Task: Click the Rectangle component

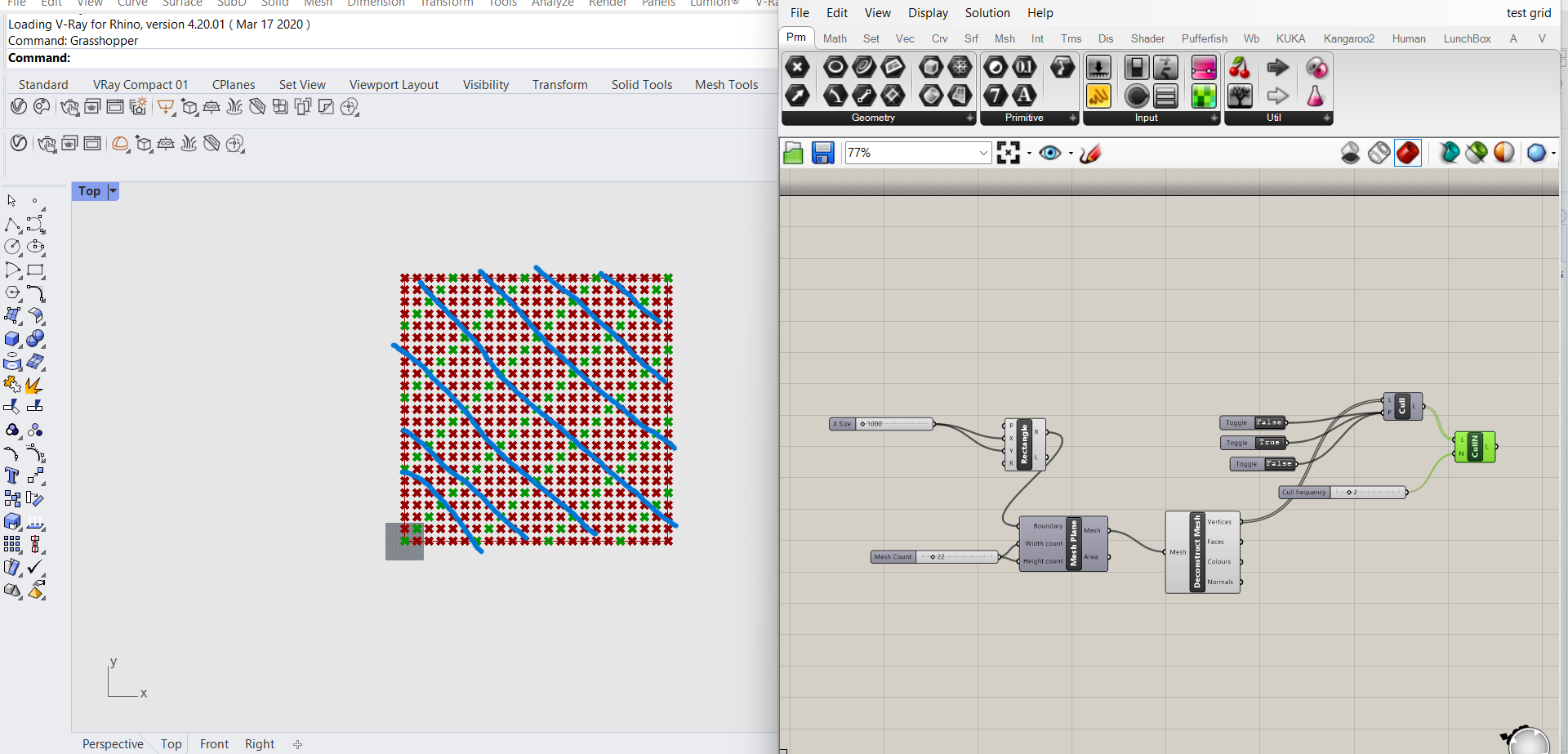Action: (1024, 444)
